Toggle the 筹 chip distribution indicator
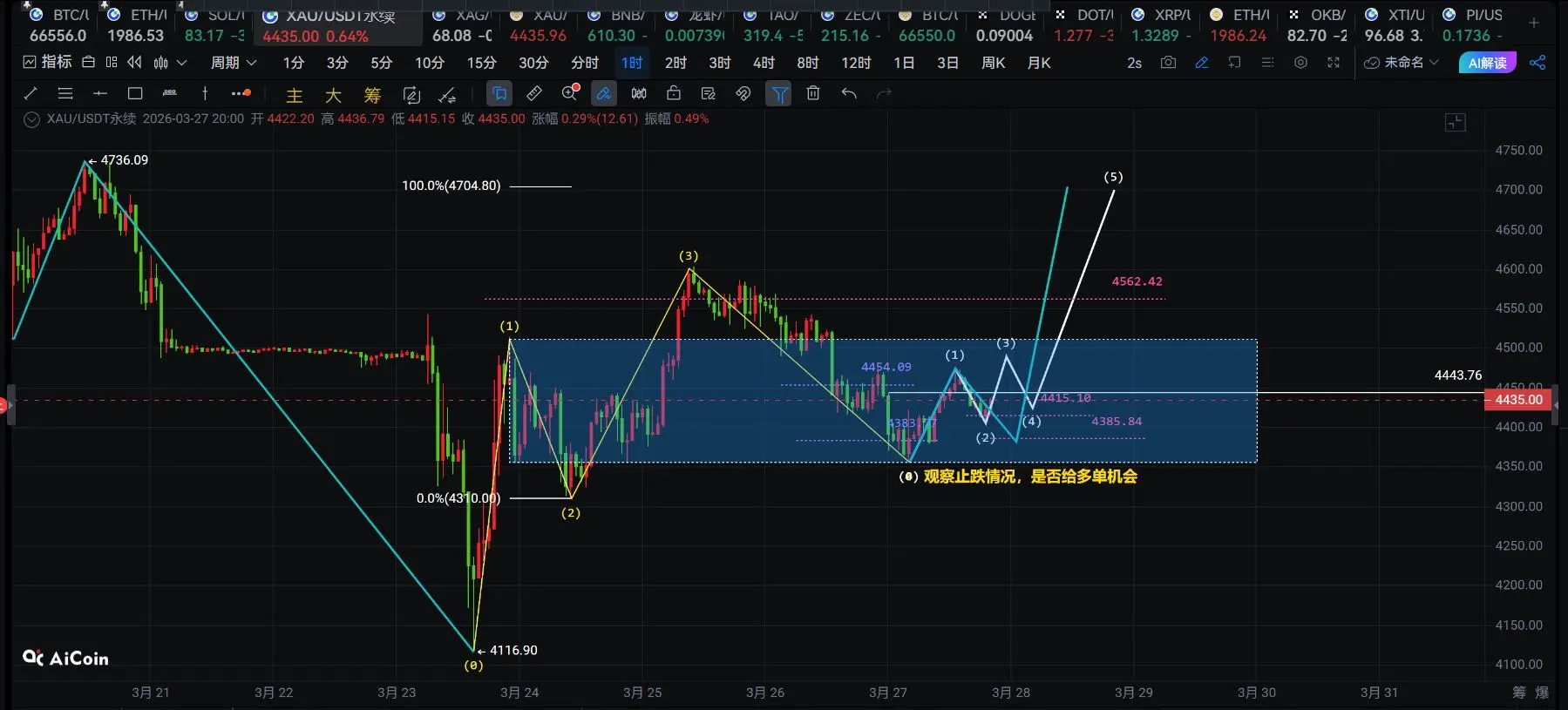The height and width of the screenshot is (710, 1568). (x=372, y=95)
